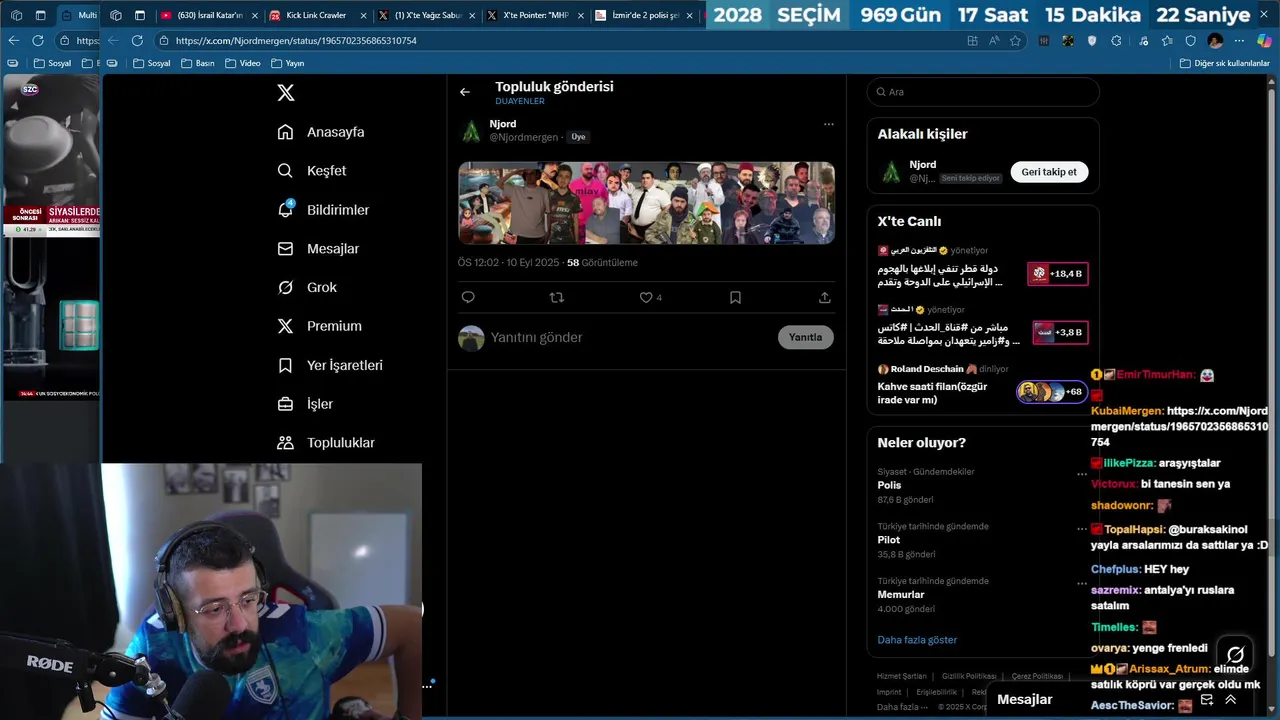
Task: Click the Anasayfa home icon
Action: (285, 132)
